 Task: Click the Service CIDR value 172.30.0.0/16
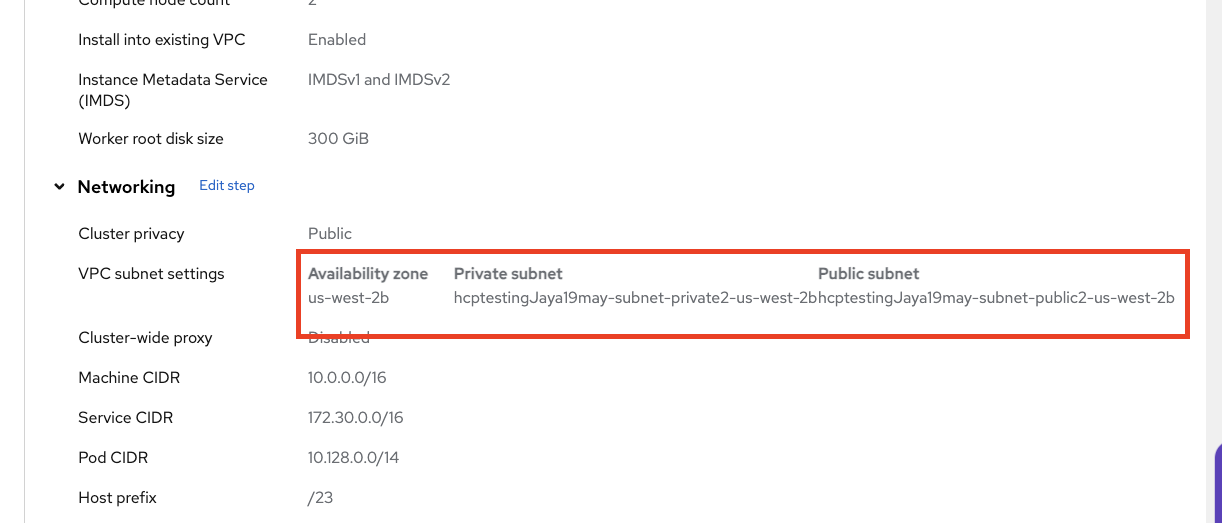(x=355, y=418)
